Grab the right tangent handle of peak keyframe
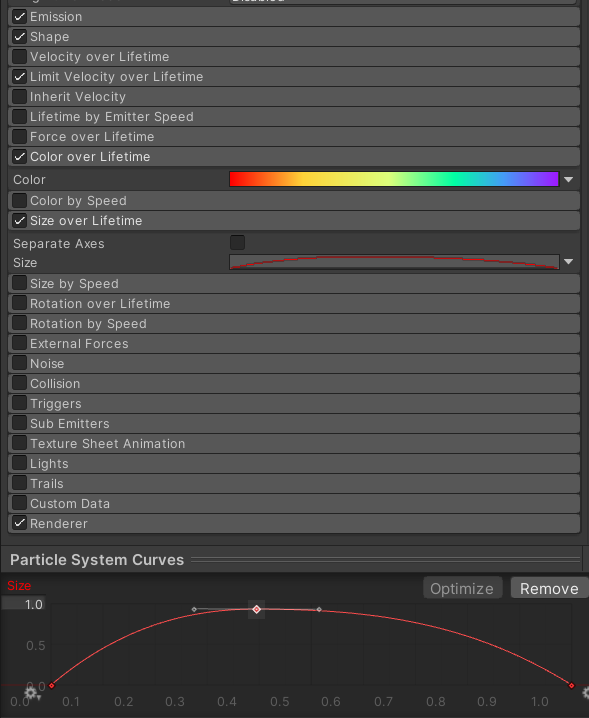Image resolution: width=589 pixels, height=718 pixels. click(319, 609)
